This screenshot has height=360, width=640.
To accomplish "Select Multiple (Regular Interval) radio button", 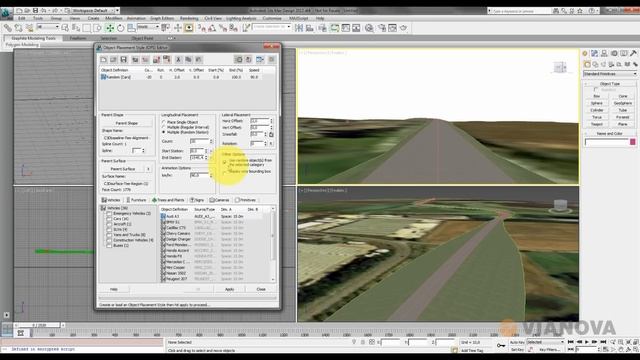I will pos(164,127).
